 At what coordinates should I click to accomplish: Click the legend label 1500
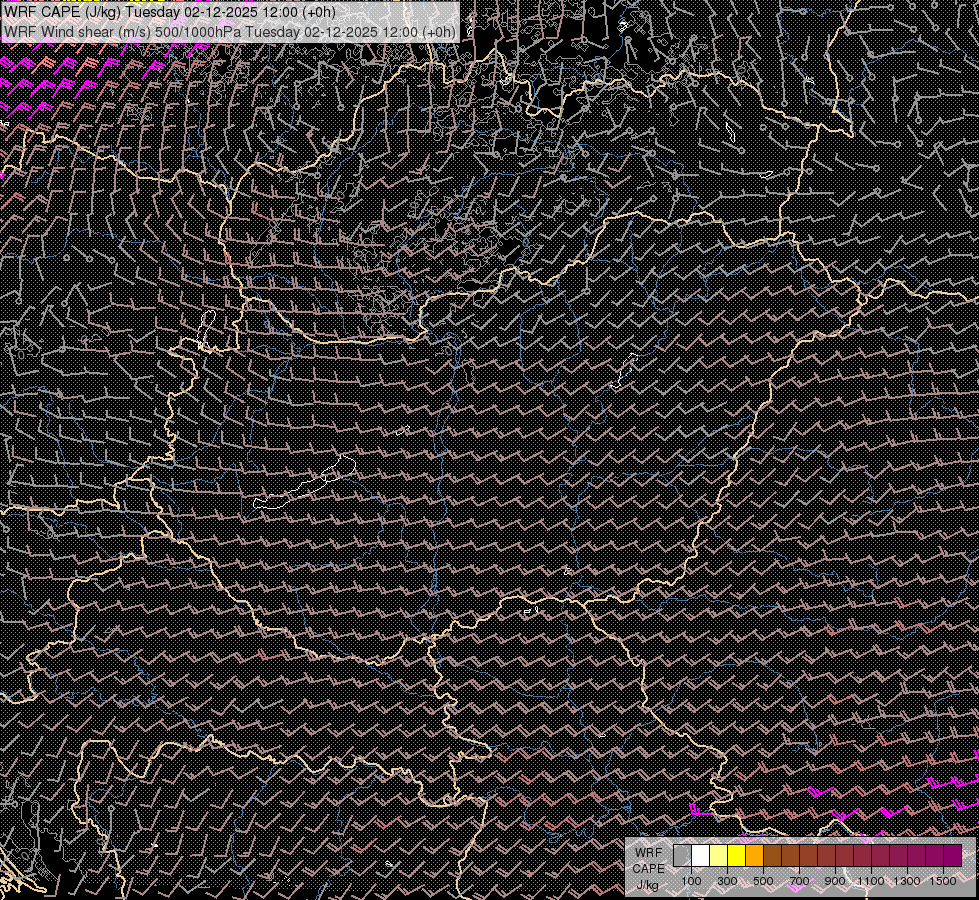(943, 881)
